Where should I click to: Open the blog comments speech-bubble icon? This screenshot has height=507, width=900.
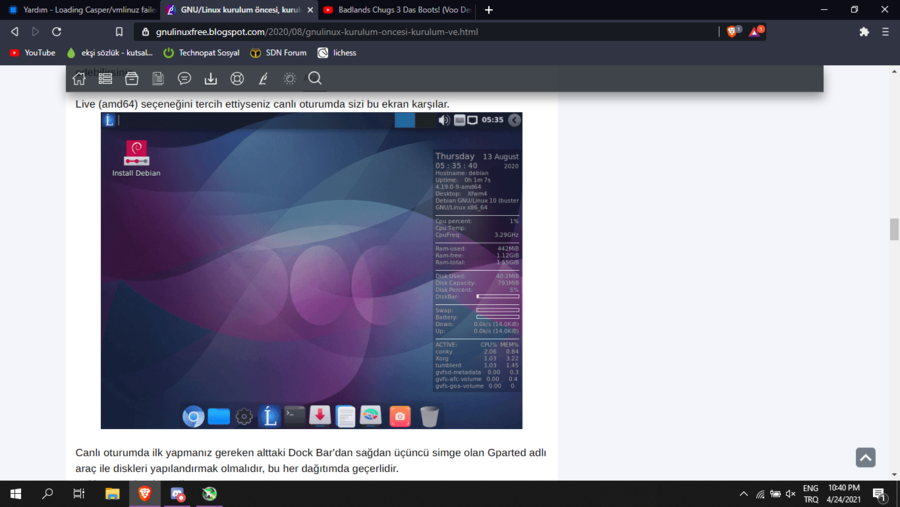tap(184, 79)
